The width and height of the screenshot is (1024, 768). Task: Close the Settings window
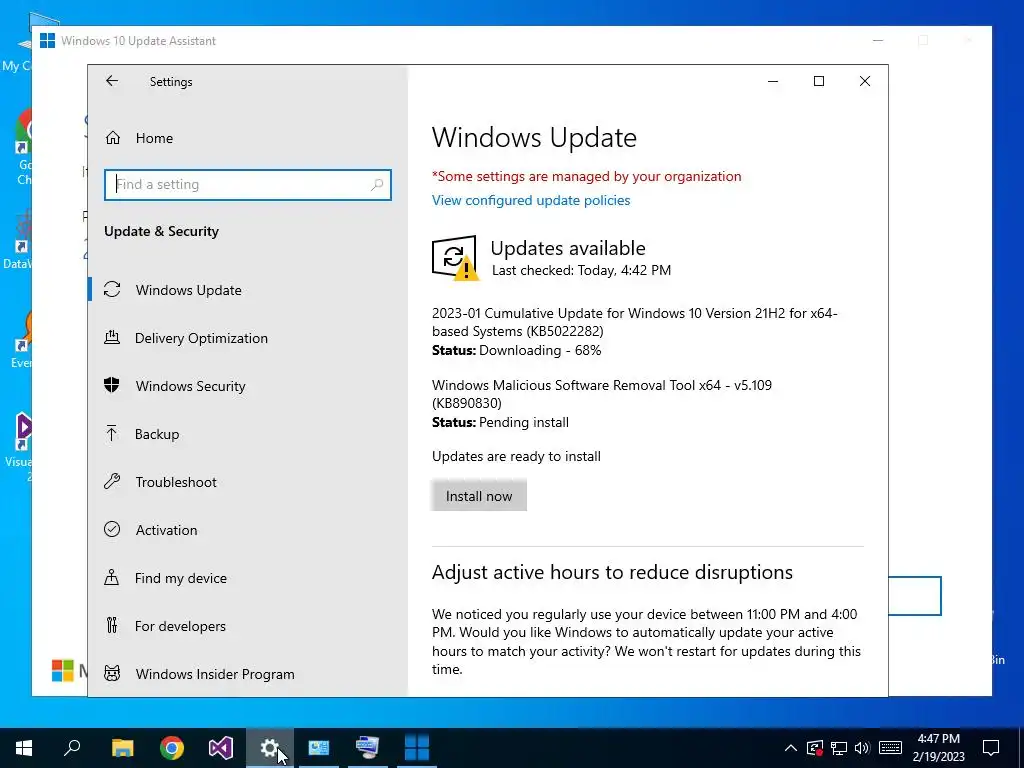pos(865,81)
